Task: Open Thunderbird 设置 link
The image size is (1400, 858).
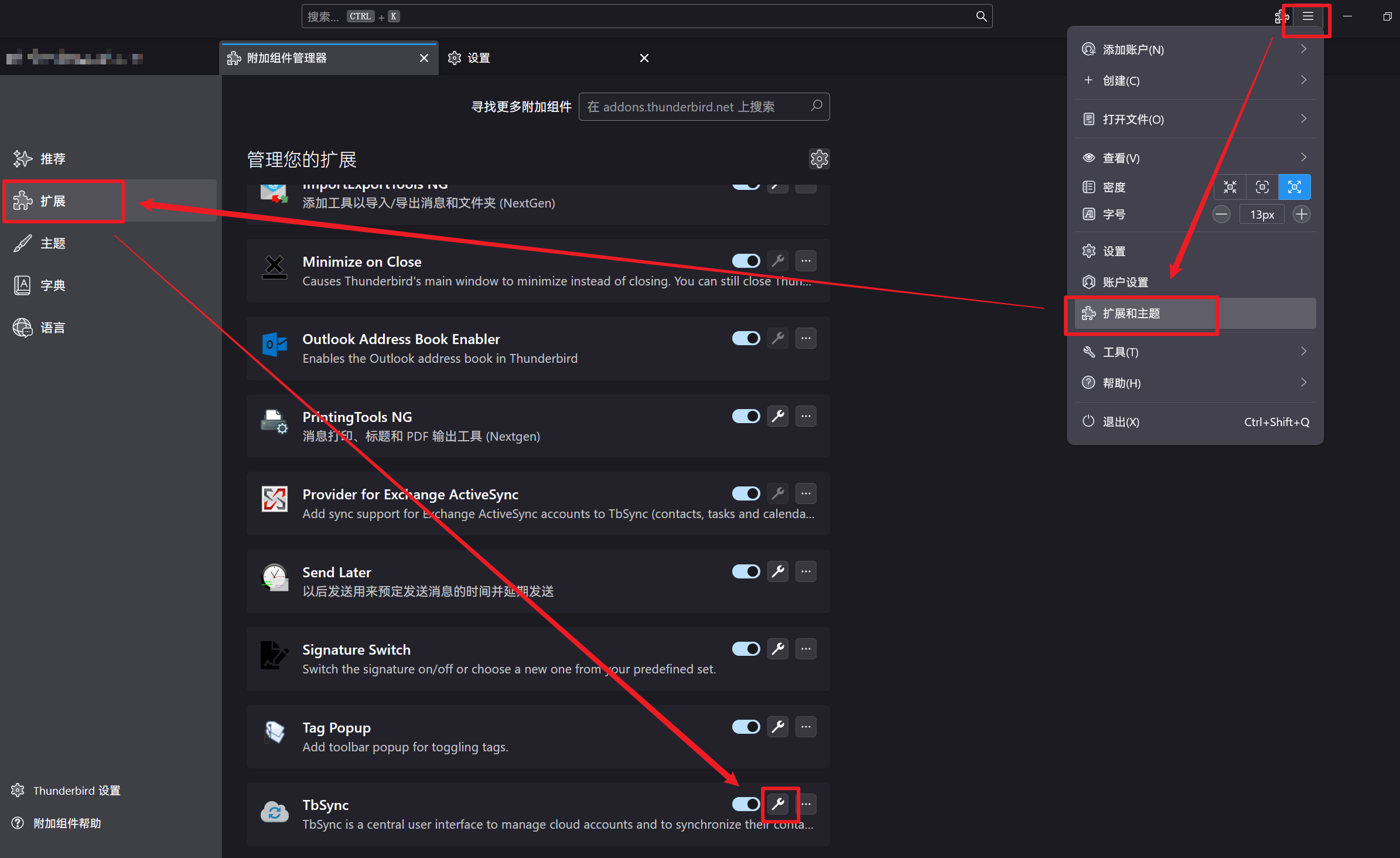Action: point(66,790)
